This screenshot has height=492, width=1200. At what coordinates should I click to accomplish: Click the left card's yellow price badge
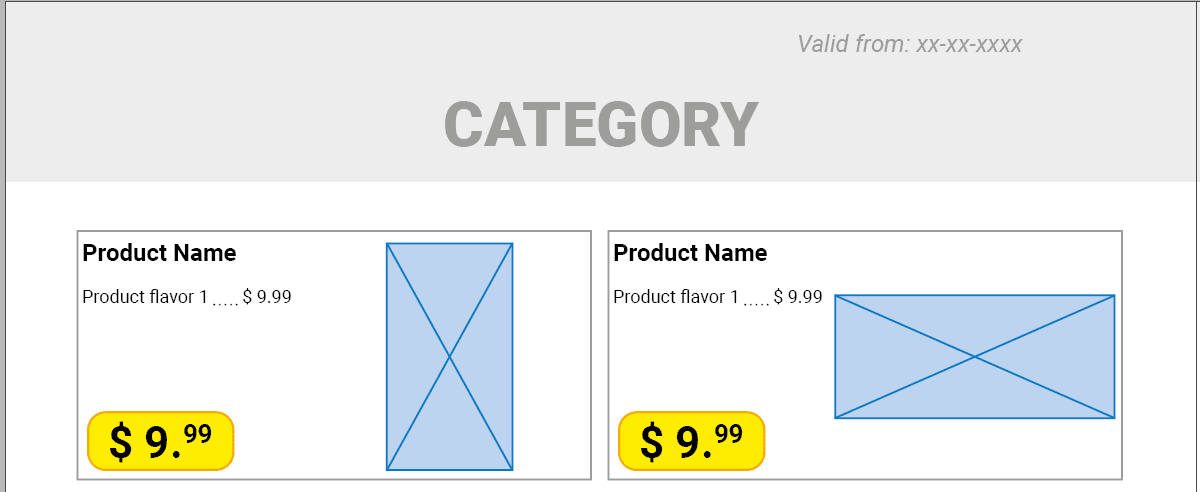pos(160,441)
